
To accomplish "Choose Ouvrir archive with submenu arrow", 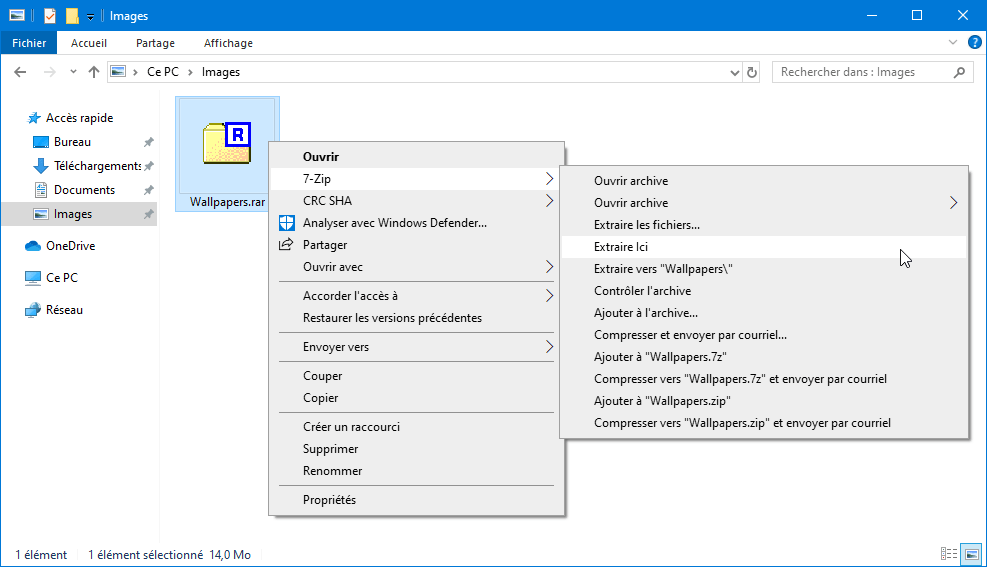I will [x=764, y=203].
